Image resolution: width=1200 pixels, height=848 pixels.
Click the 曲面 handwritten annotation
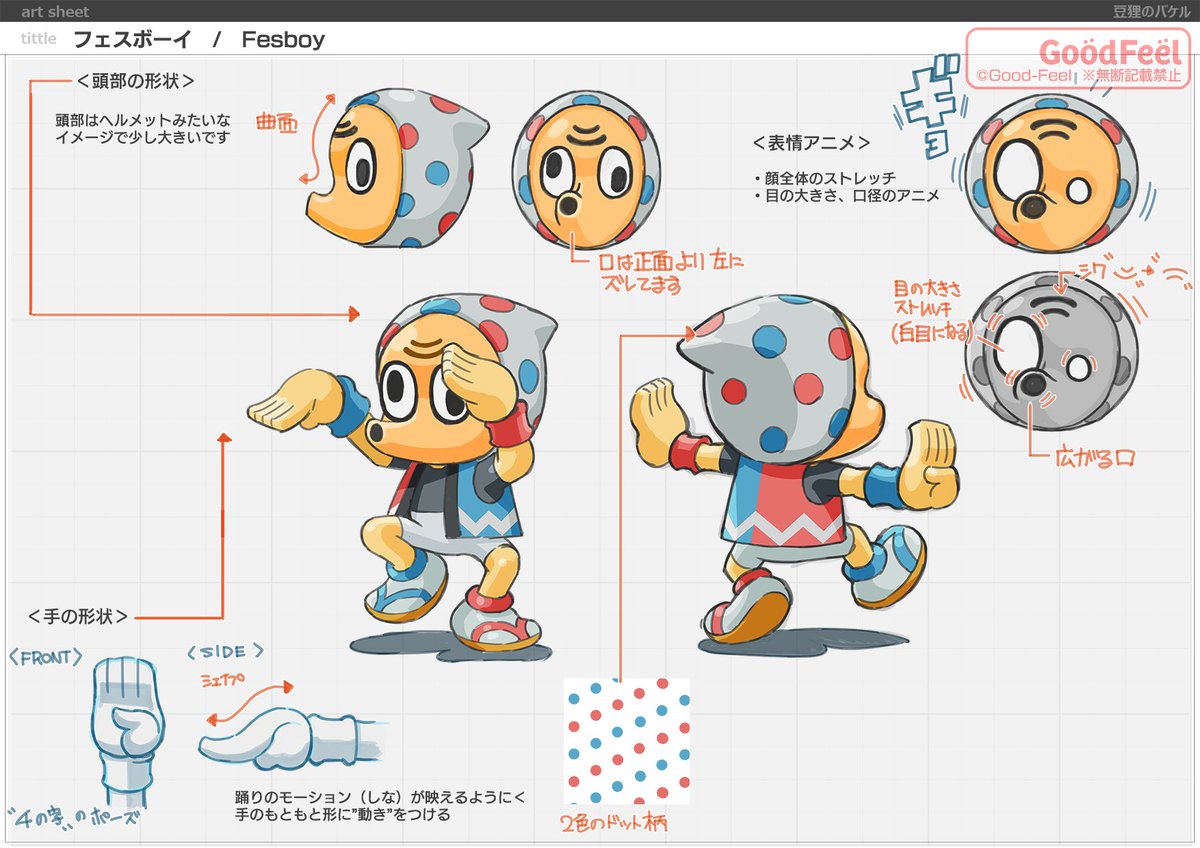(x=276, y=122)
